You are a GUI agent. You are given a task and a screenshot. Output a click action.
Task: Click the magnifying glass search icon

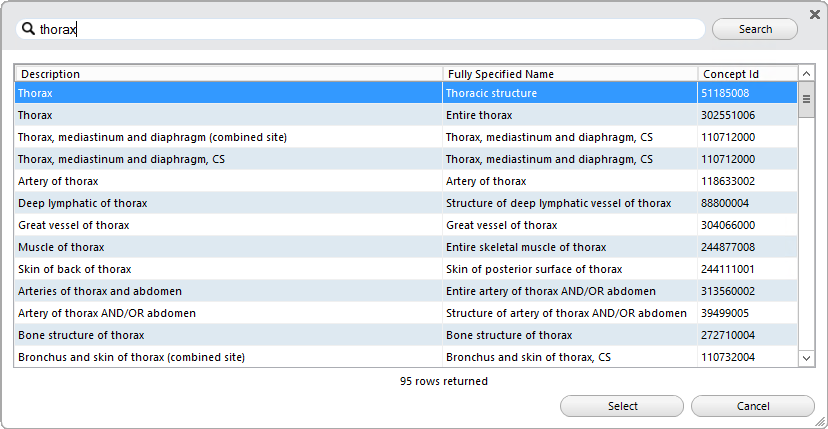(29, 29)
